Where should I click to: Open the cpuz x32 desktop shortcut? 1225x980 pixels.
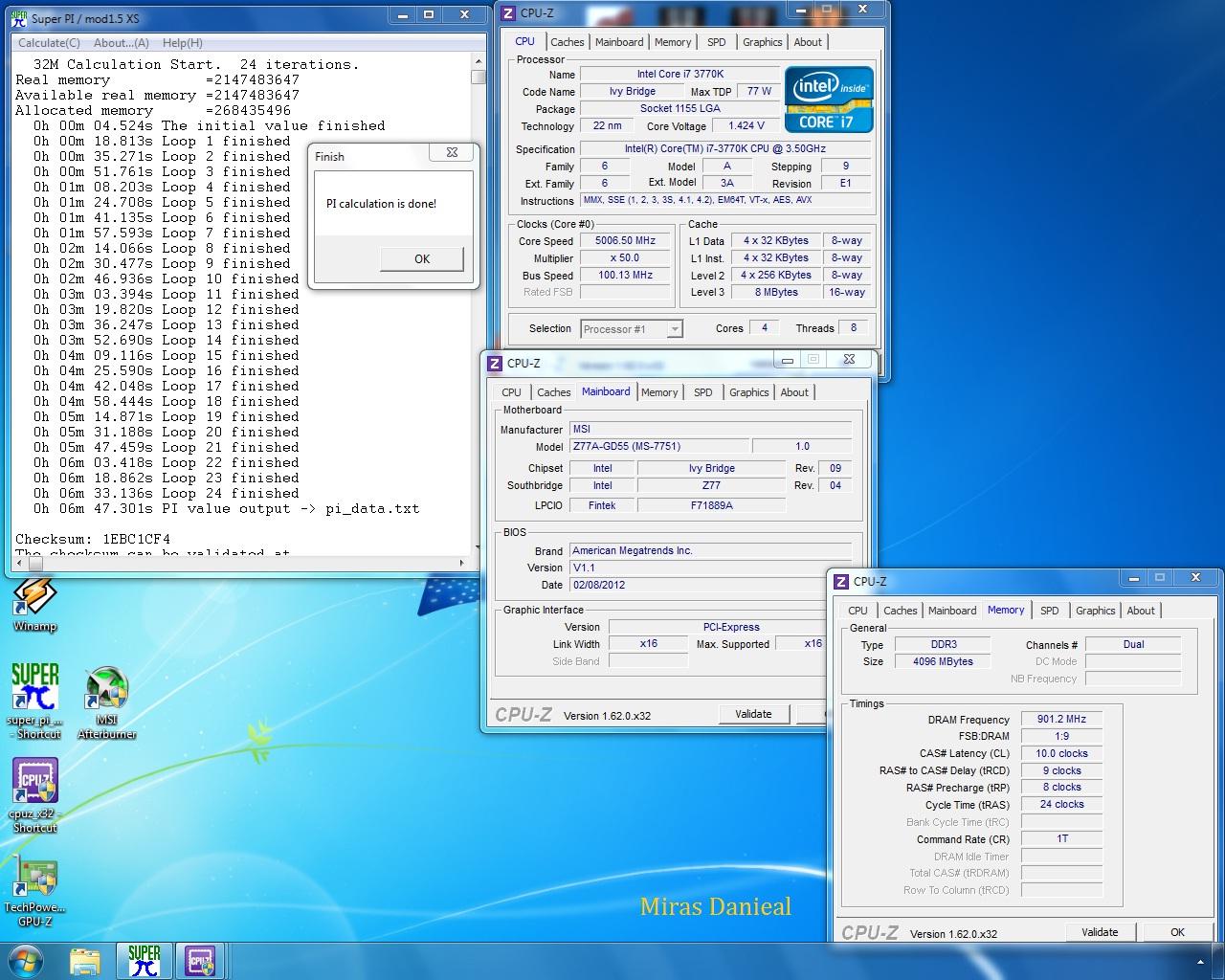35,795
